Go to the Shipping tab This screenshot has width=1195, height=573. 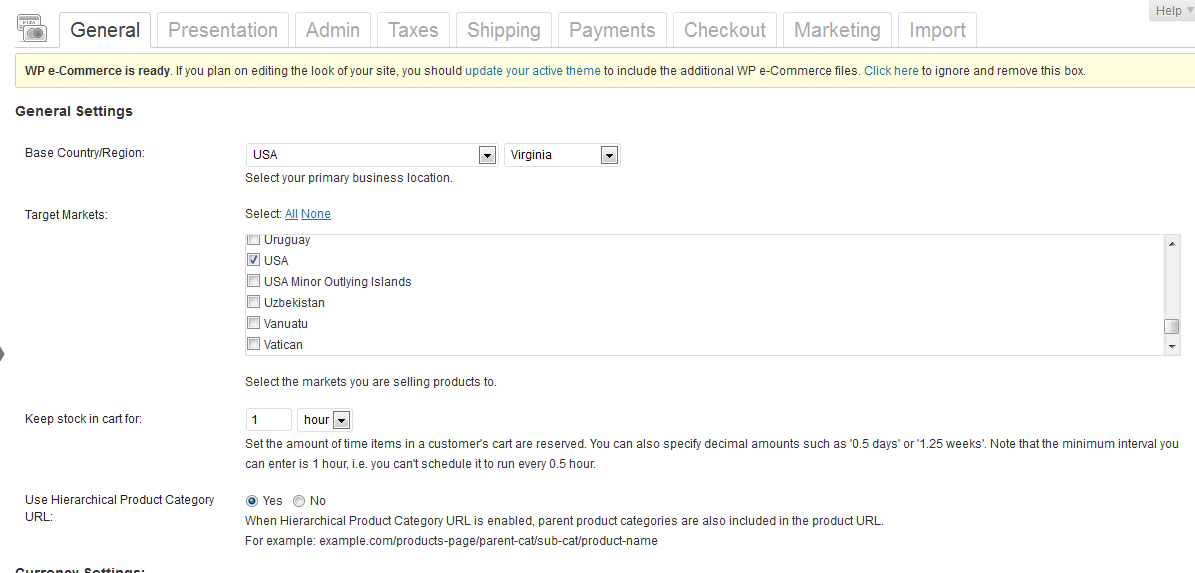click(503, 30)
